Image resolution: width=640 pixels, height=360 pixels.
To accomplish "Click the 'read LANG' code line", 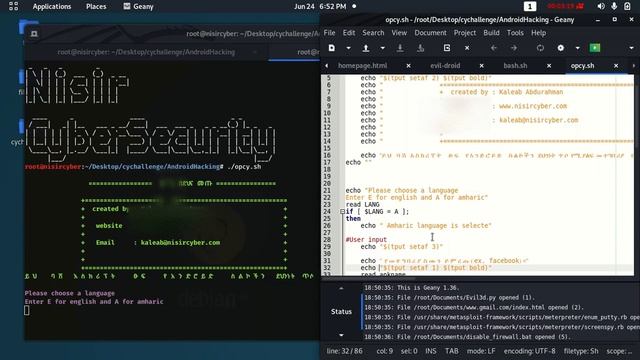I will (362, 204).
